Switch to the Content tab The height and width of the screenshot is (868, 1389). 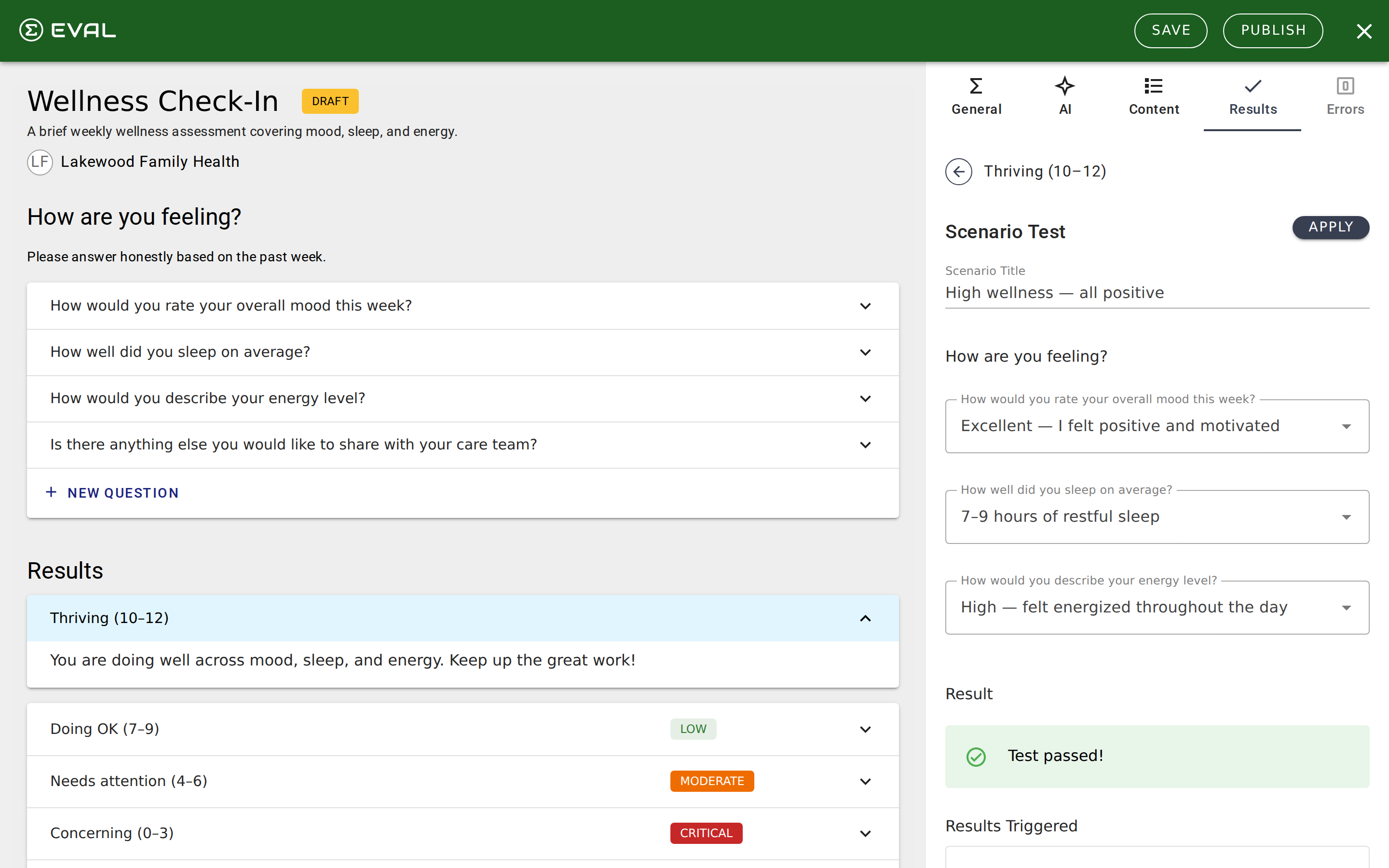1154,97
